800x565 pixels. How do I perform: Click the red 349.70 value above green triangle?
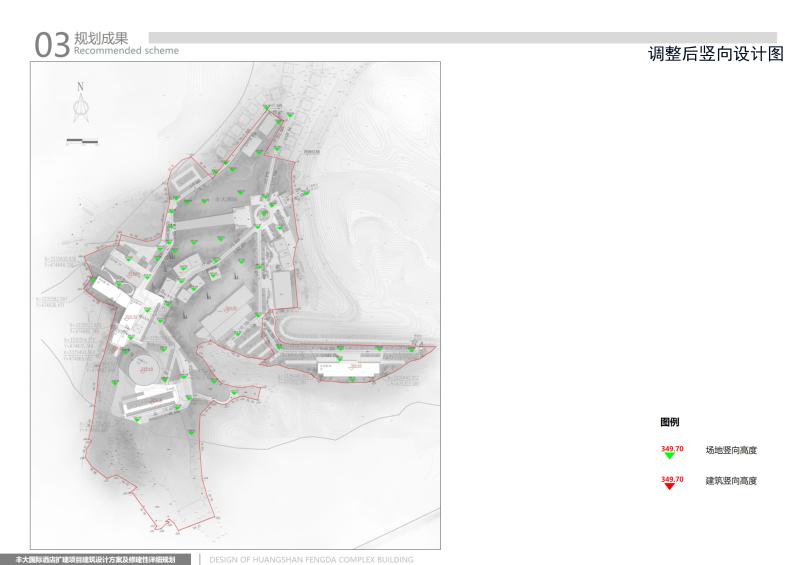pos(671,447)
